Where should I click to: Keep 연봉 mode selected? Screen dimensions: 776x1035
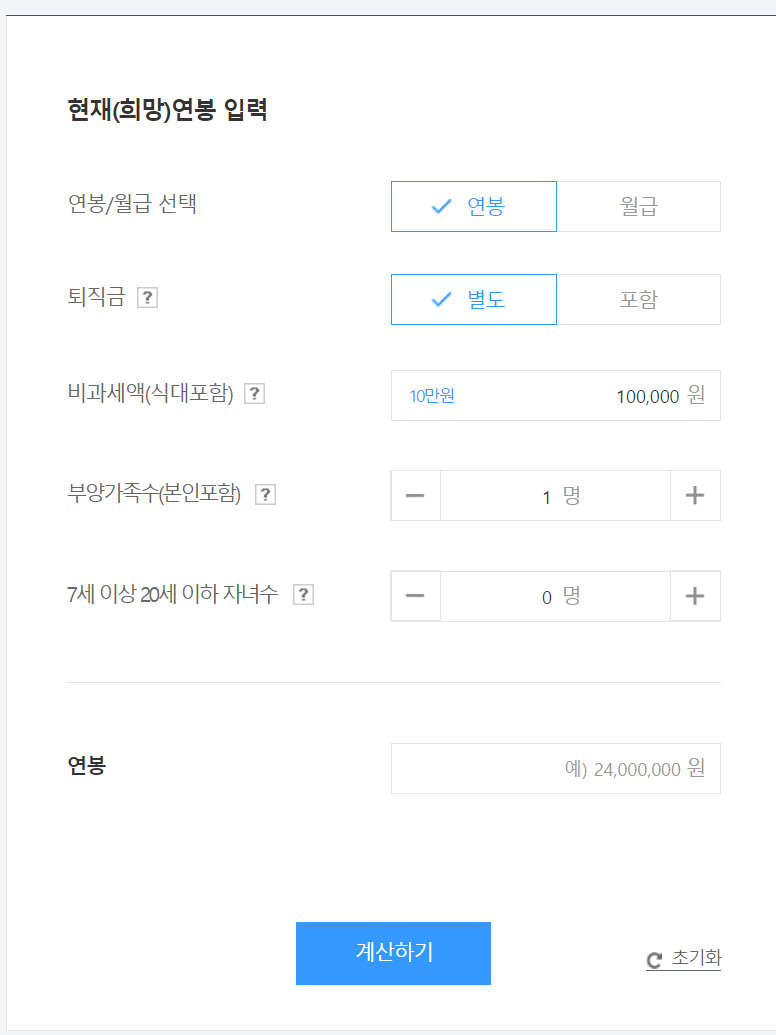click(473, 206)
